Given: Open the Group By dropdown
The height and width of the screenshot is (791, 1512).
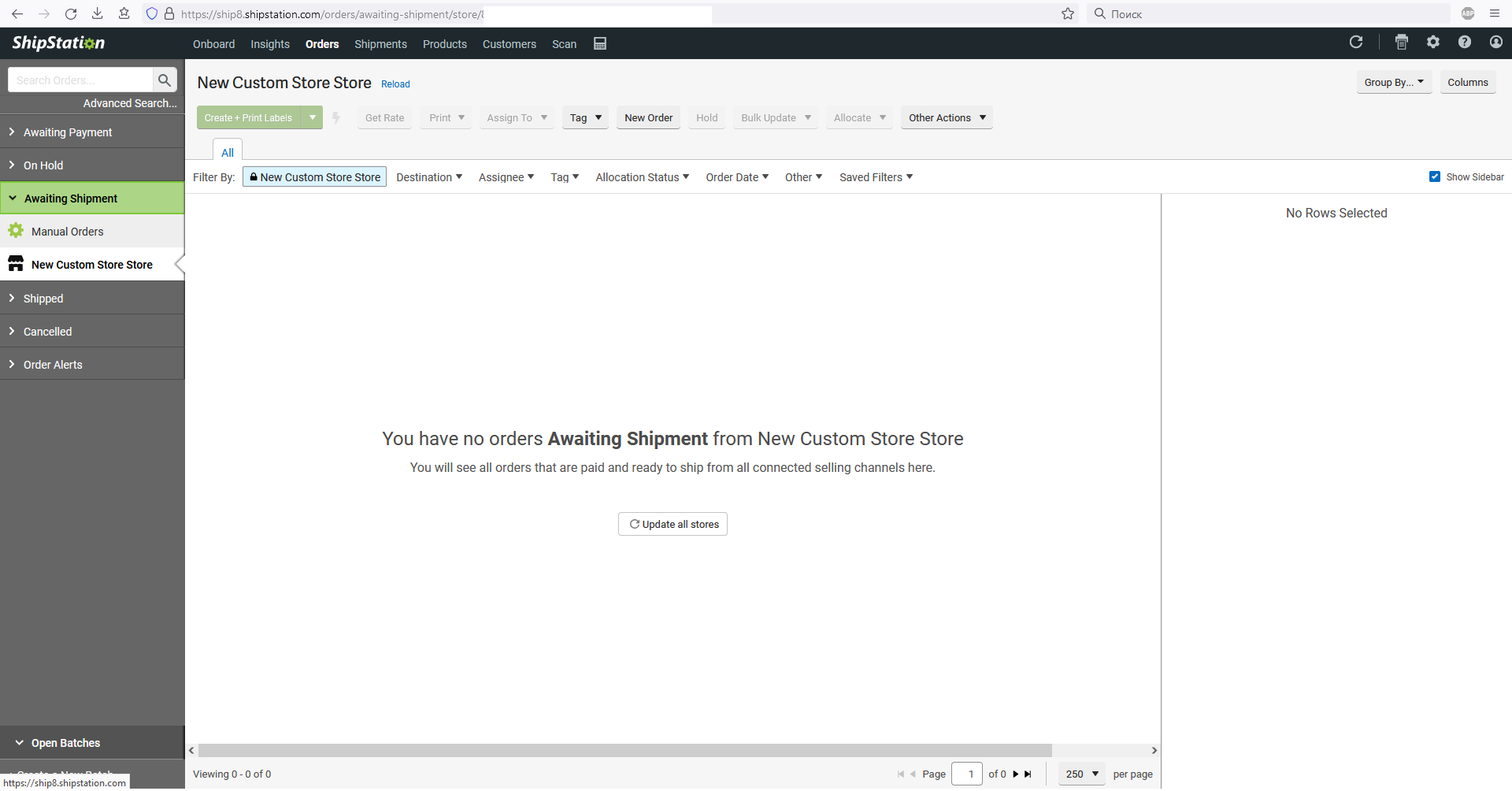Looking at the screenshot, I should click(1394, 82).
